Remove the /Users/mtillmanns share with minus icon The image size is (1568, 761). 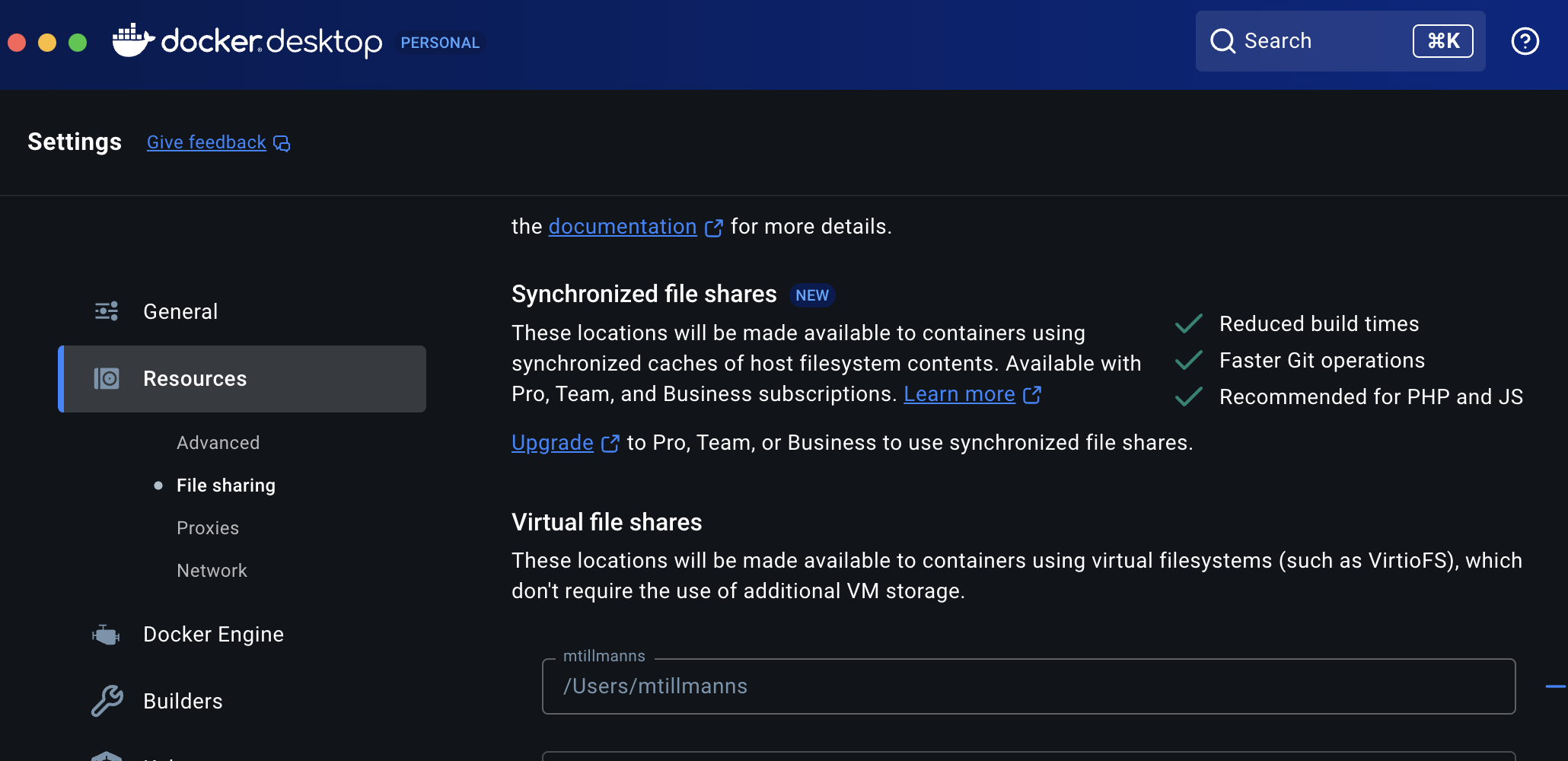[1556, 686]
